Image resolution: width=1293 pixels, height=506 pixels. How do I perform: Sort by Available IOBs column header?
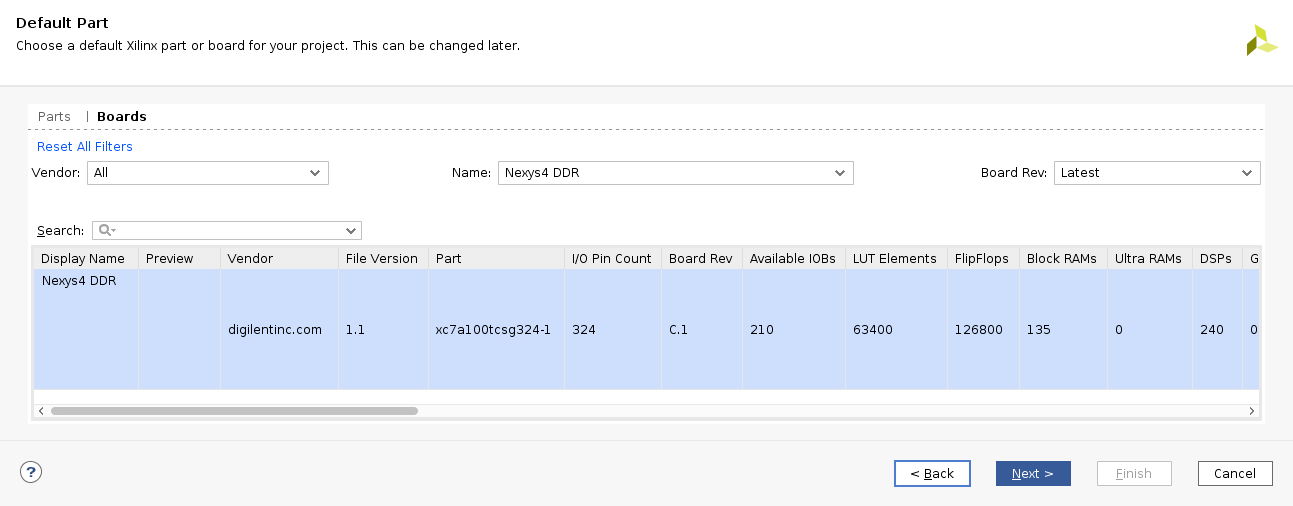click(x=794, y=258)
